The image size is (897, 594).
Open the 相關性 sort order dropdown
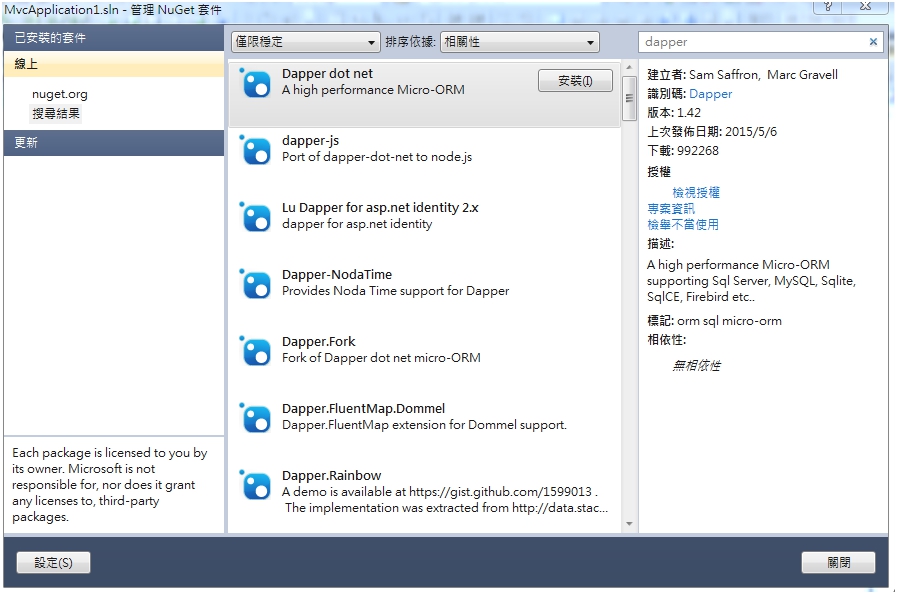[x=519, y=42]
